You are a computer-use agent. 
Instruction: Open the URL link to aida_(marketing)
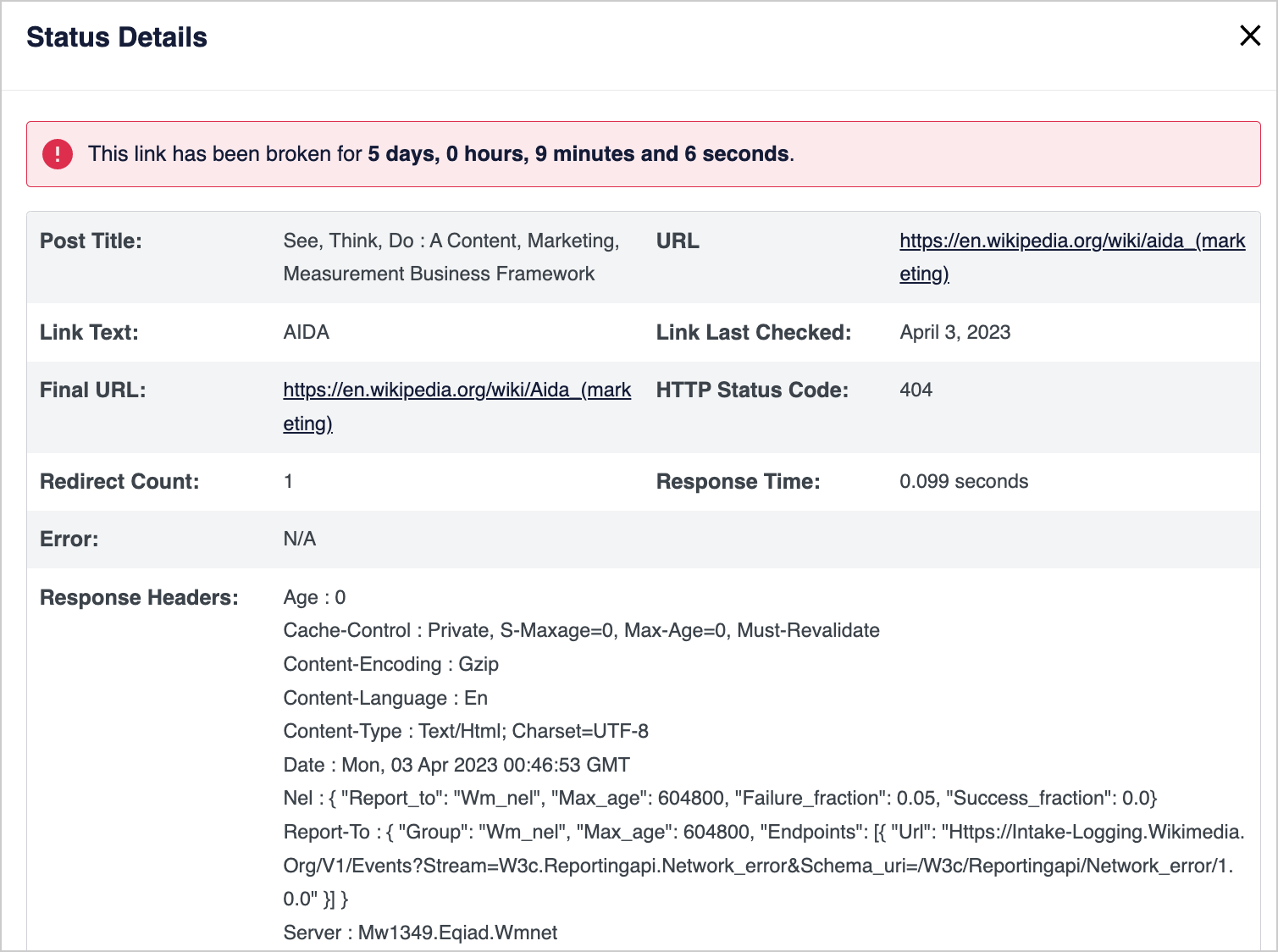1071,257
